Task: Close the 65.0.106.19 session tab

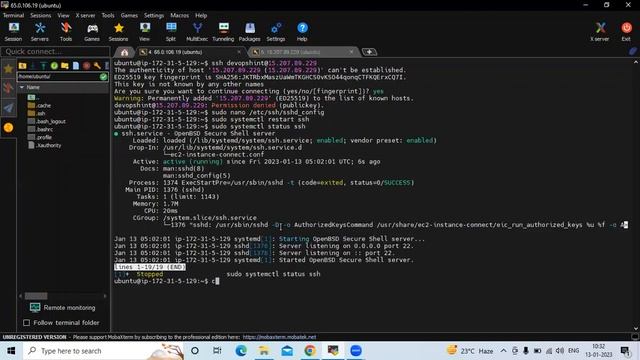Action: coord(239,52)
